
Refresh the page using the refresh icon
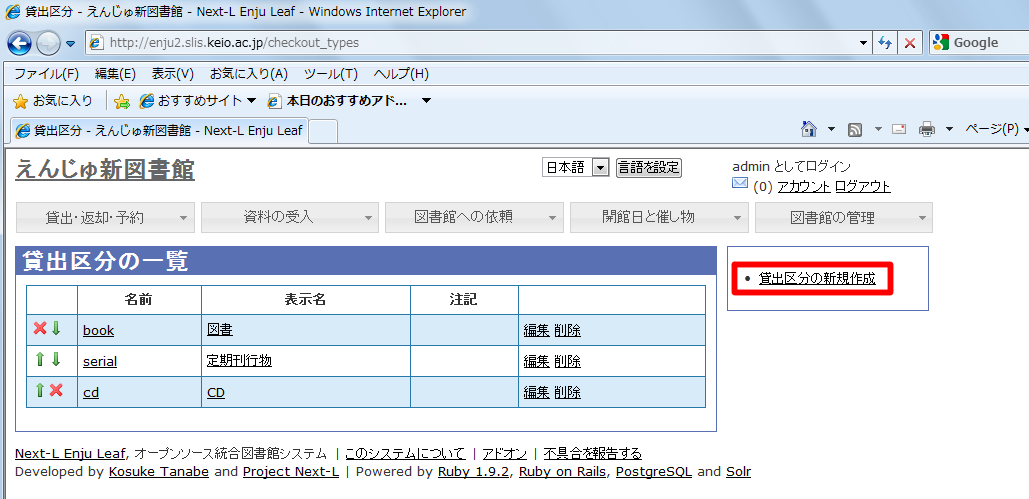tap(885, 43)
